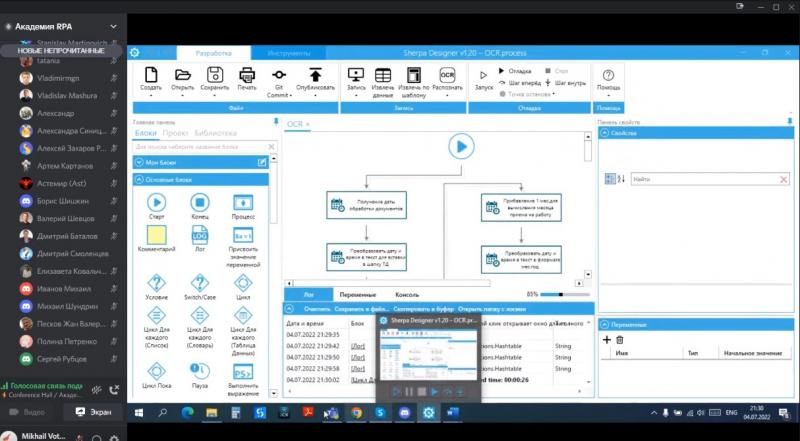
Task: Collapse the log panel chevron
Action: [x=290, y=308]
